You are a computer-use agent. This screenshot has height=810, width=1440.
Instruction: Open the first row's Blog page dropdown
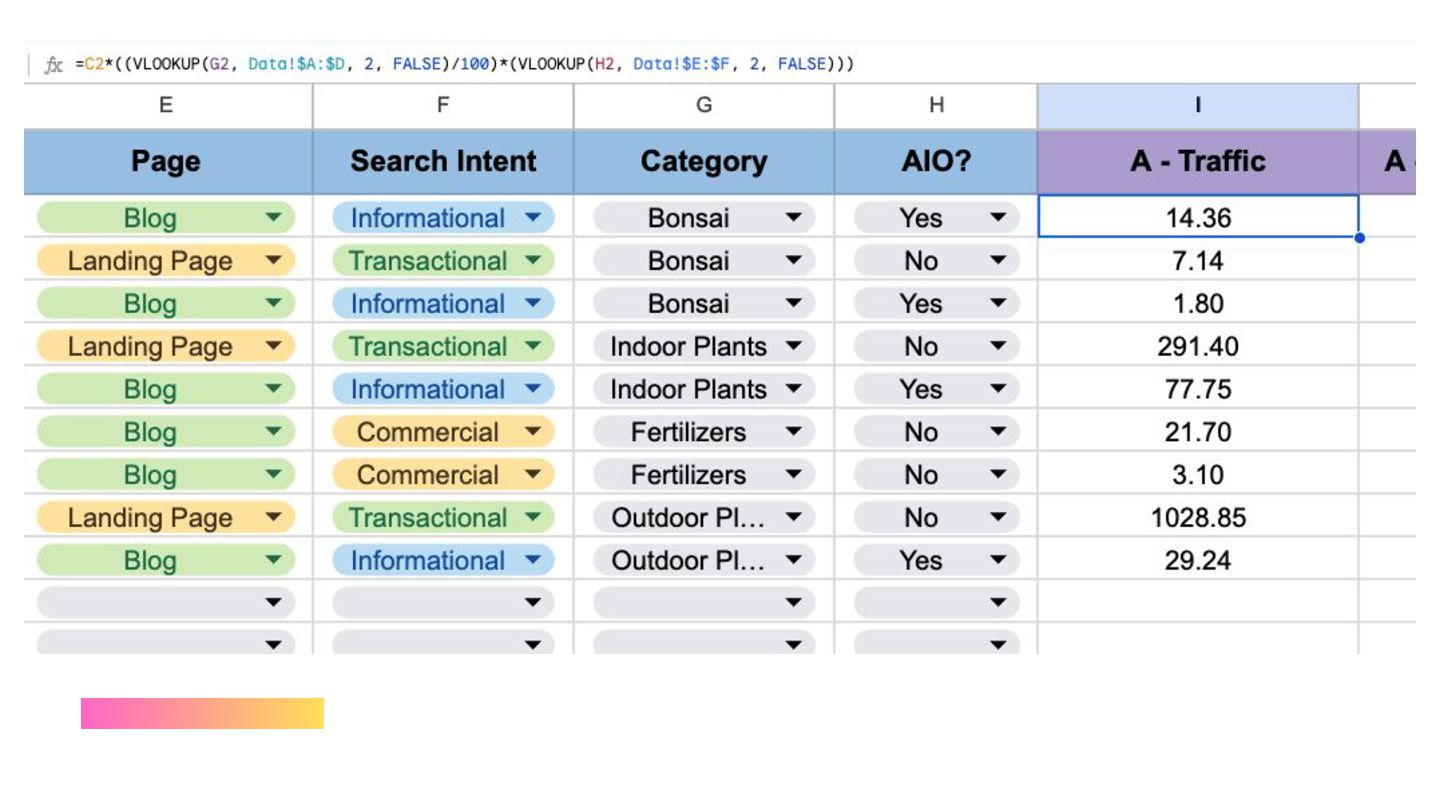point(273,218)
